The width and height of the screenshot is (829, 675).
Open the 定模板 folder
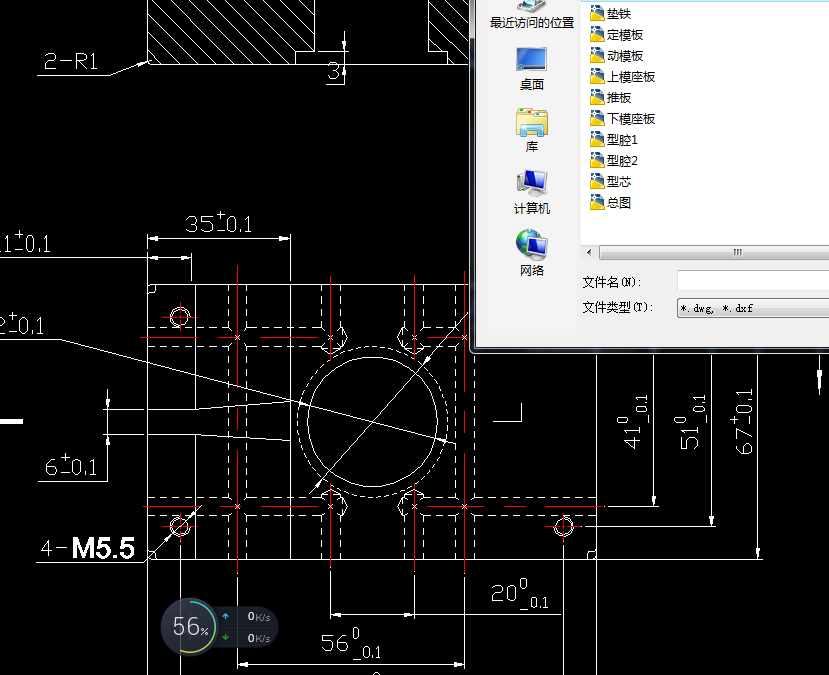click(x=616, y=34)
